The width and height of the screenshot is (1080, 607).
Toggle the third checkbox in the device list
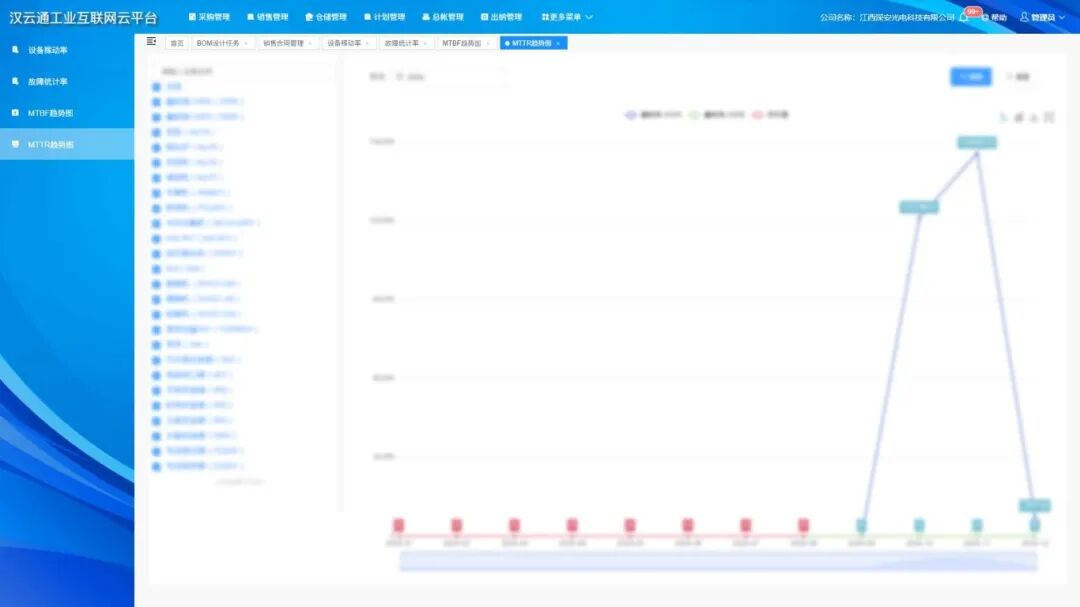click(x=156, y=117)
